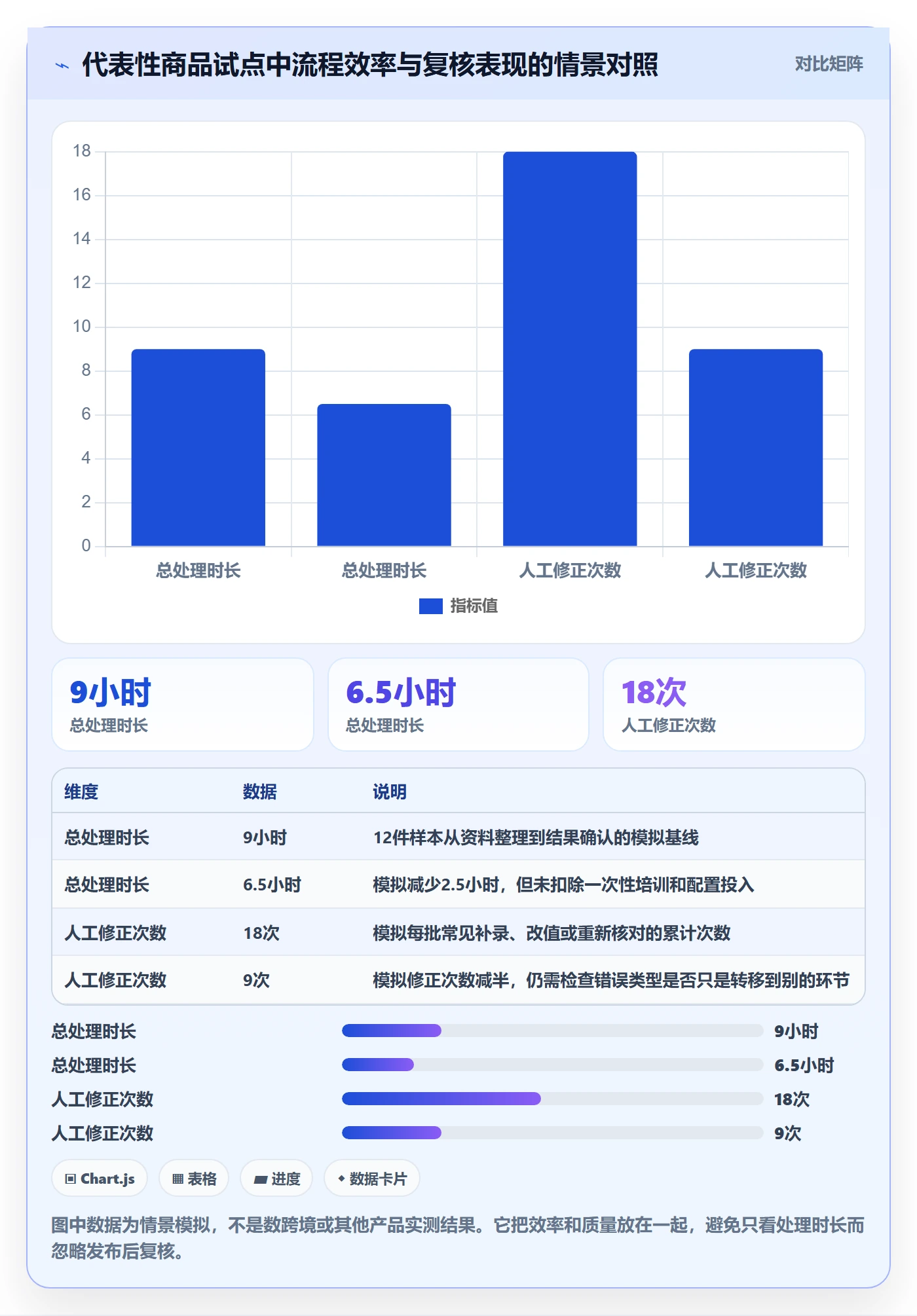Click the diamond icon on the 数据卡片 chip
Image resolution: width=917 pixels, height=1316 pixels.
[x=341, y=1179]
